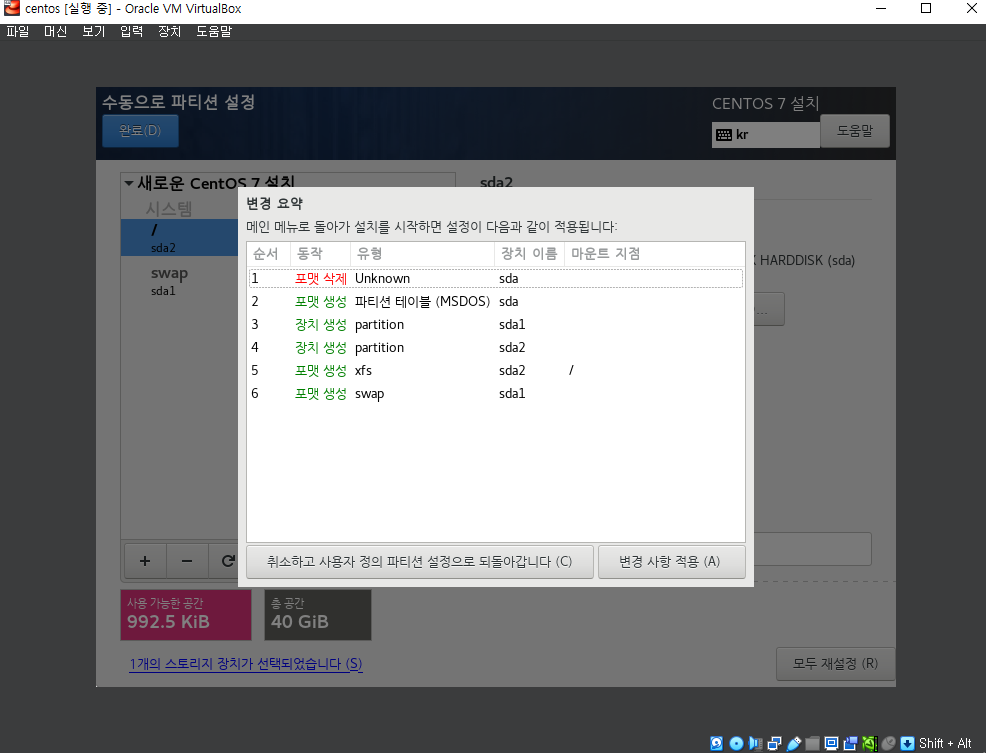This screenshot has height=753, width=986.
Task: Click the optical disc status icon
Action: [x=736, y=743]
